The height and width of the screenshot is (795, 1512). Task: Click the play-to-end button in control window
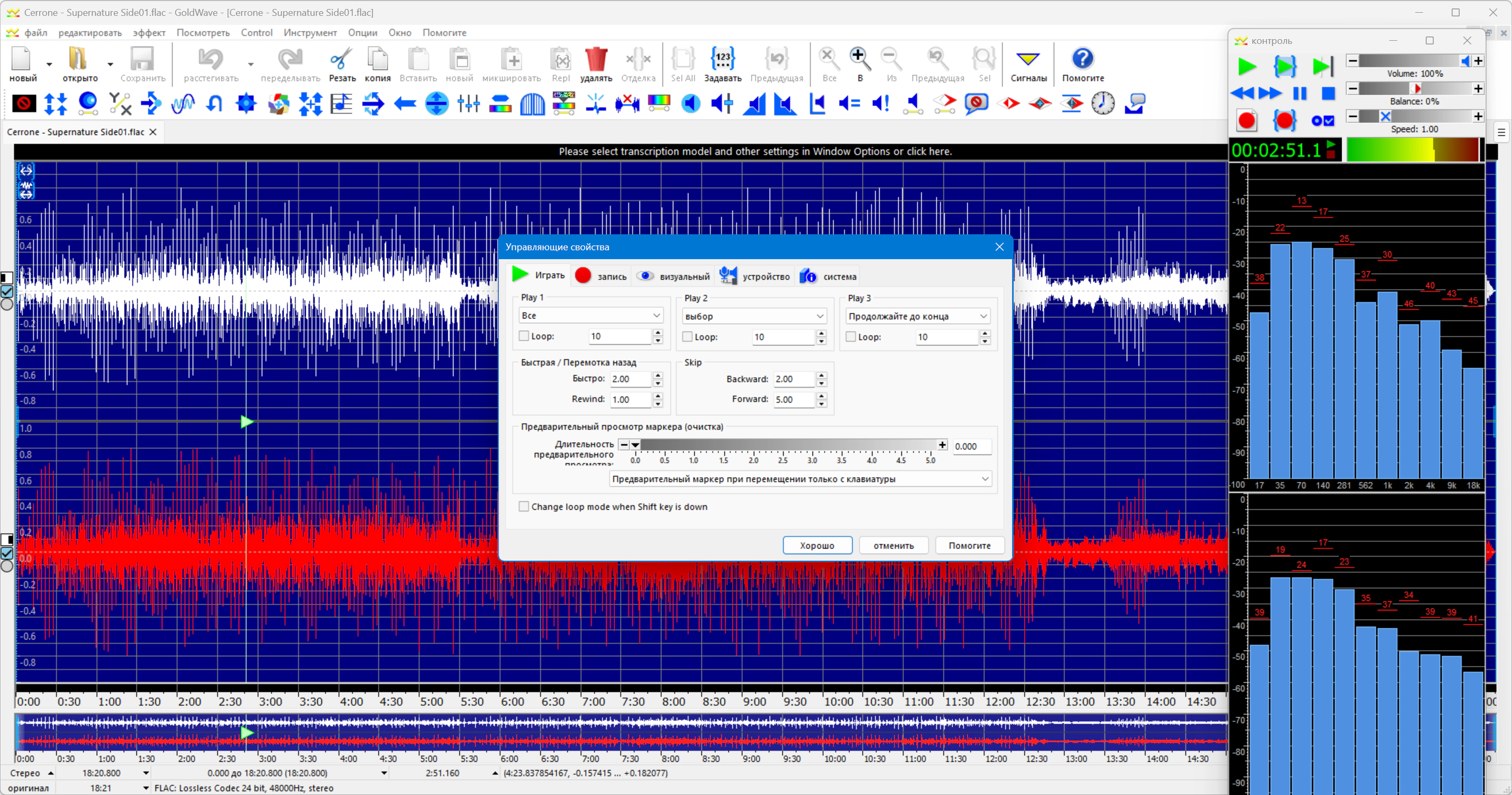point(1323,66)
